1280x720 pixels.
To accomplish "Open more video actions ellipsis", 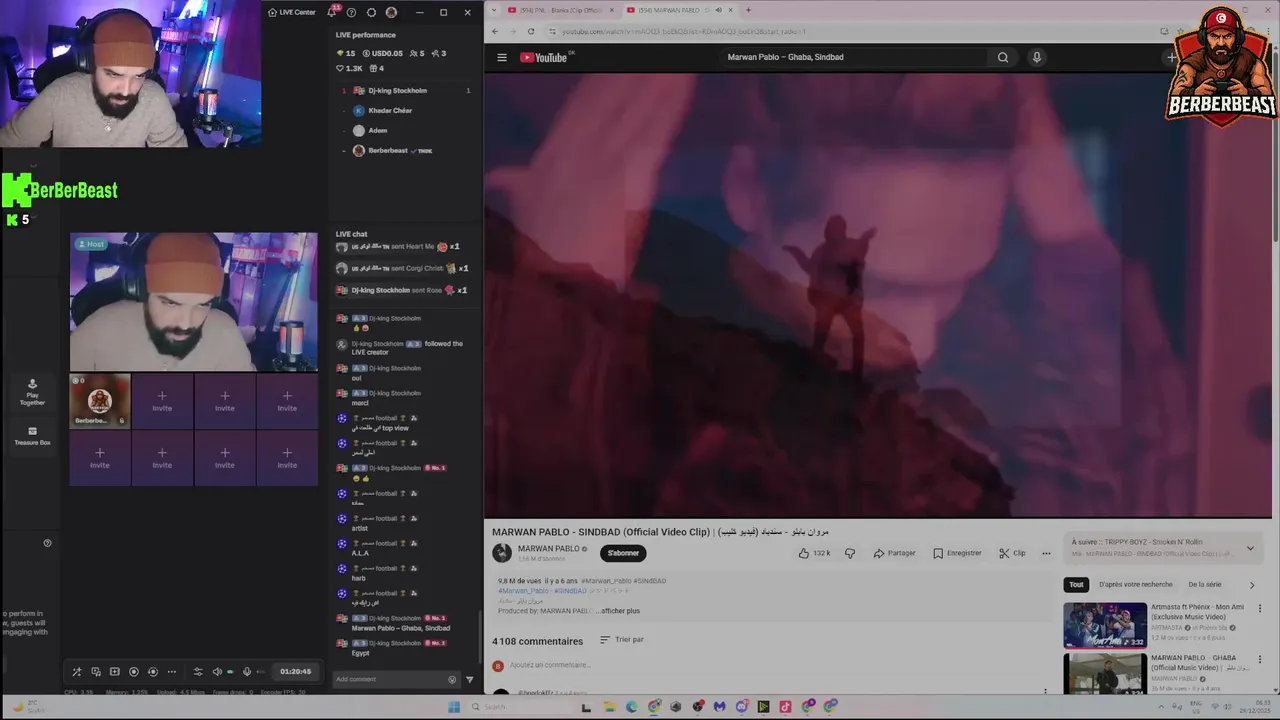I will (1046, 553).
